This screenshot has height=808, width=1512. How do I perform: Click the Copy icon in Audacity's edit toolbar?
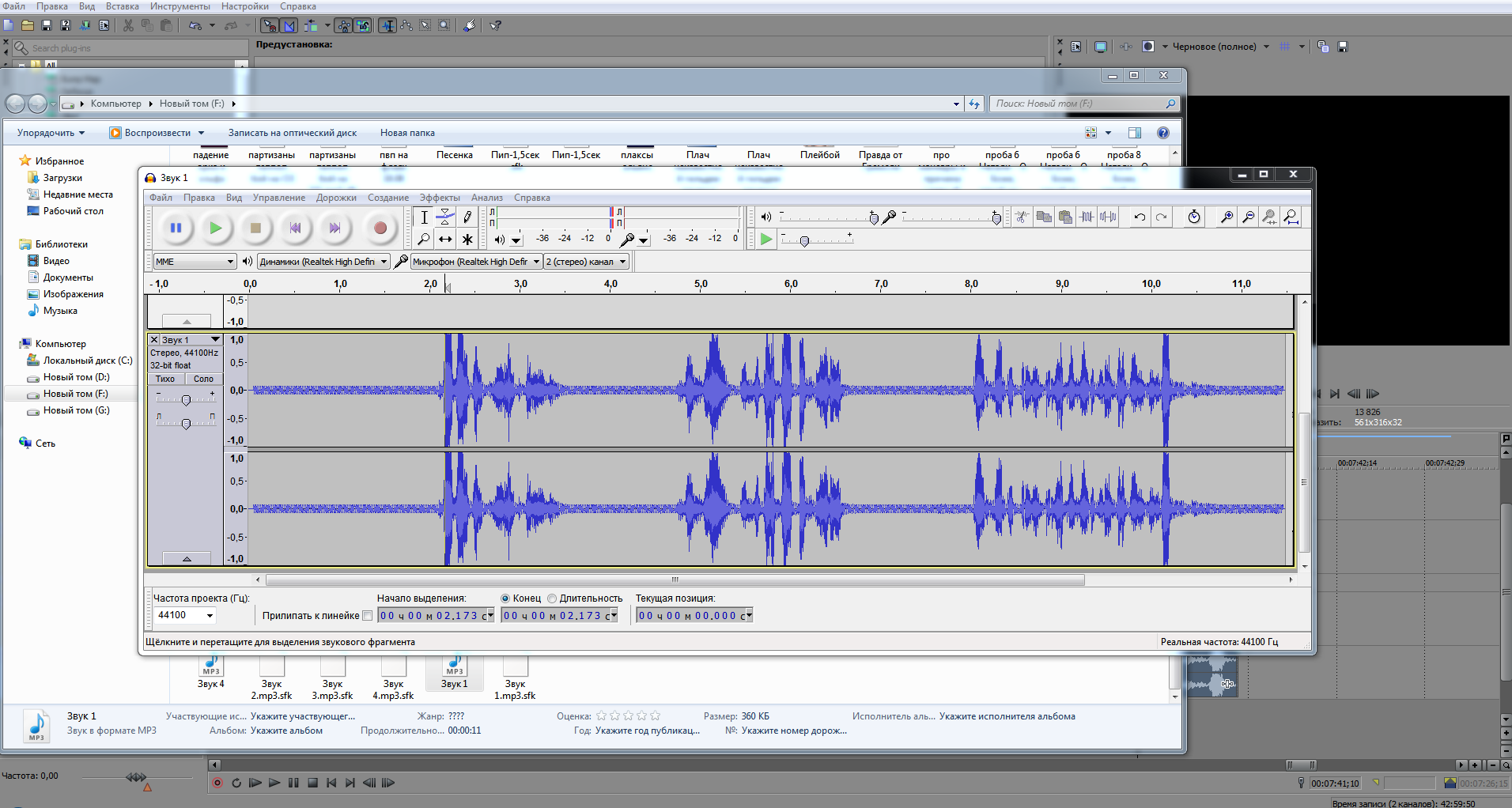(x=1044, y=217)
